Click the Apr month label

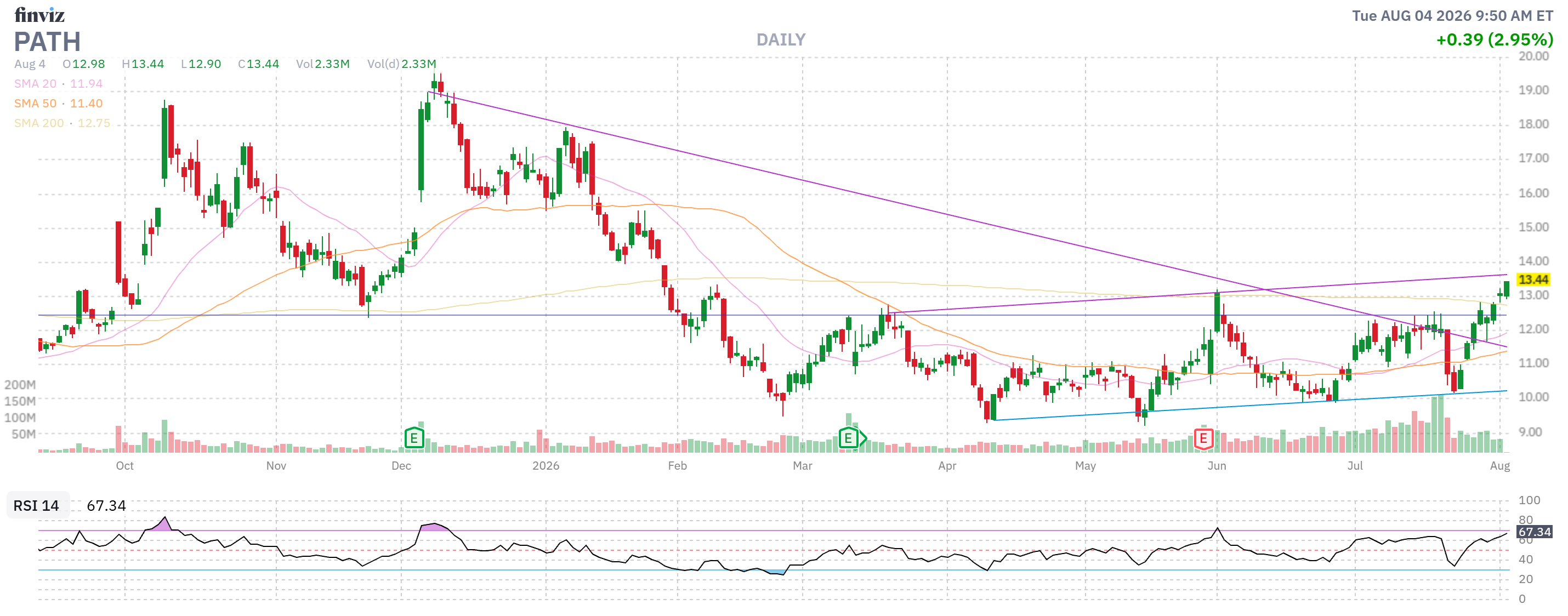947,466
